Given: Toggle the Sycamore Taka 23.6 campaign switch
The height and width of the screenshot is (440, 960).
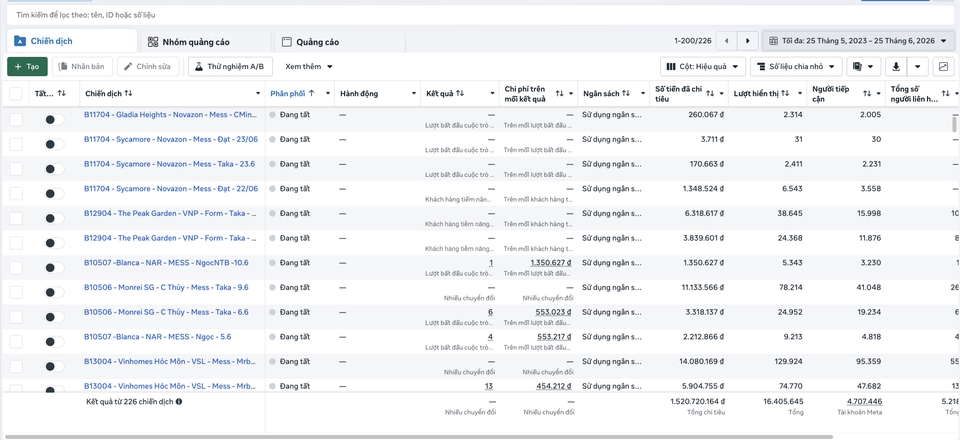Looking at the screenshot, I should pos(54,169).
